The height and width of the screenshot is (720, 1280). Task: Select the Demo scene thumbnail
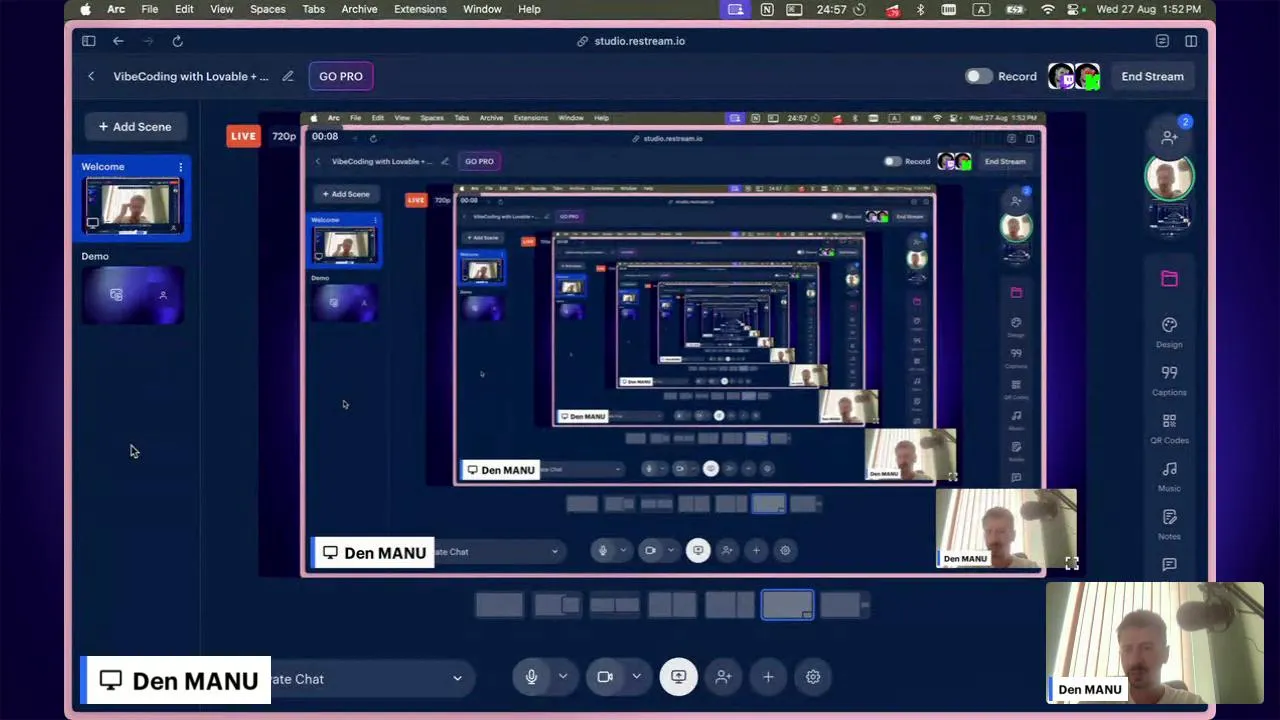(133, 295)
